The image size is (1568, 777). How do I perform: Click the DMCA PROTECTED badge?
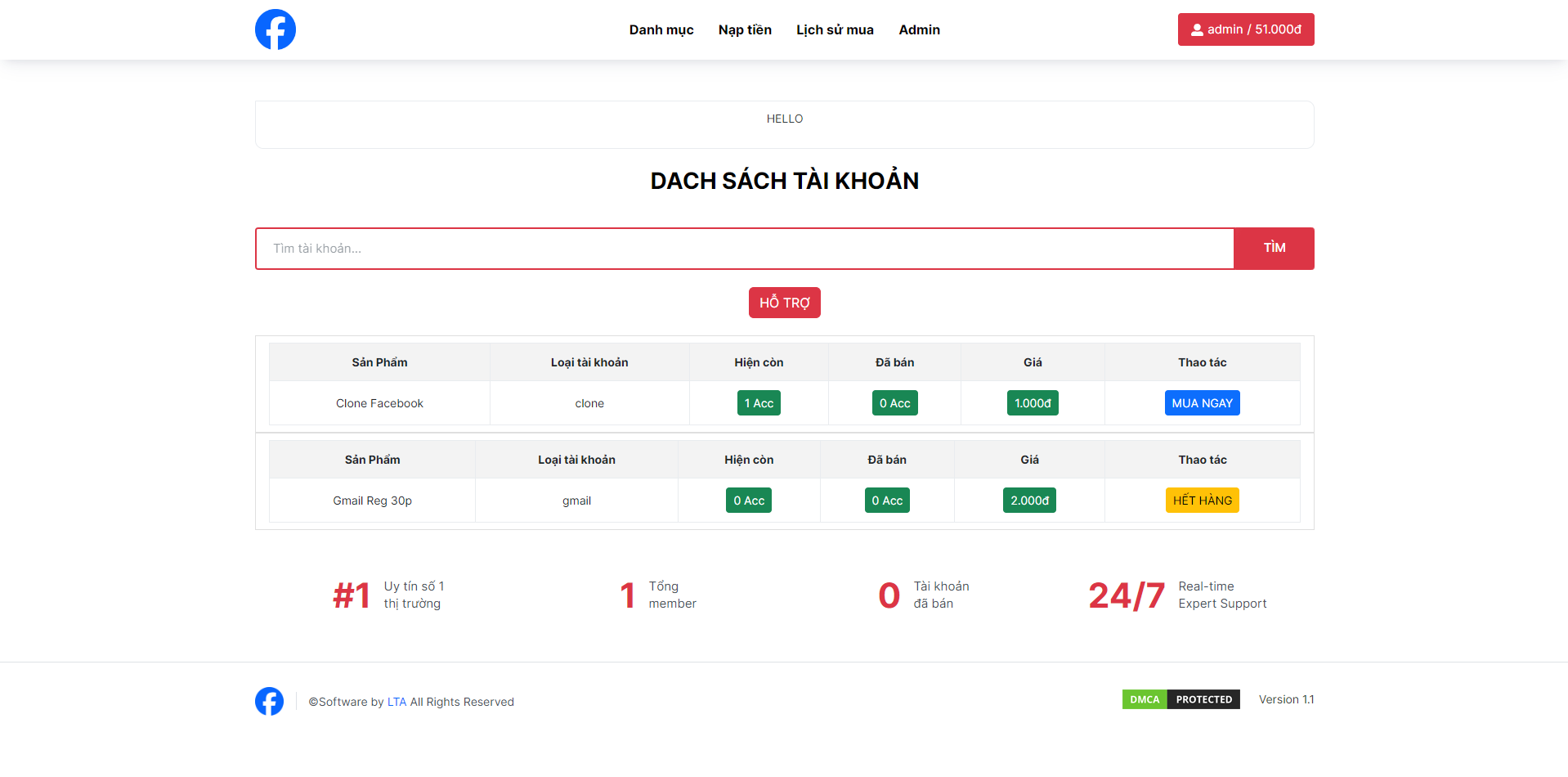[1180, 699]
